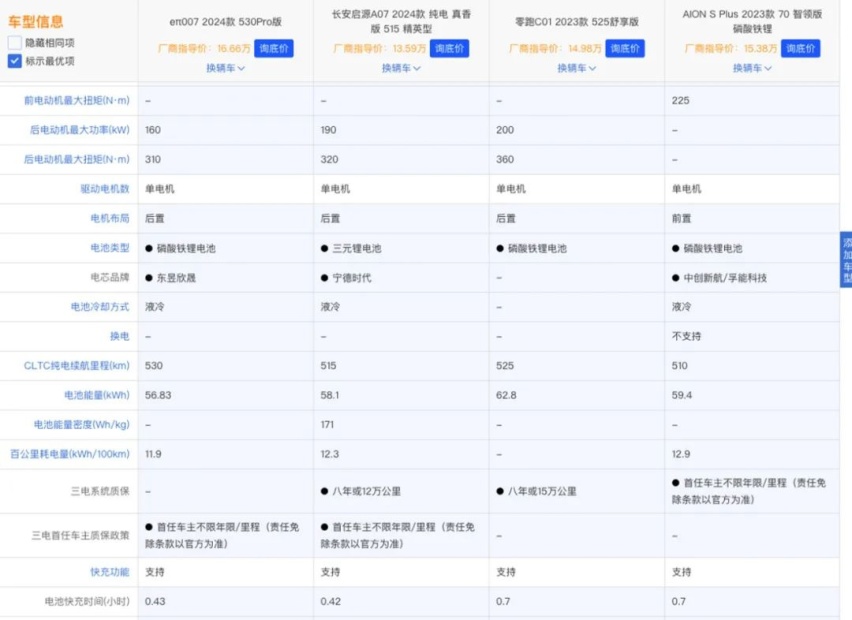Click the 快充功能 row label
This screenshot has width=852, height=620.
110,572
